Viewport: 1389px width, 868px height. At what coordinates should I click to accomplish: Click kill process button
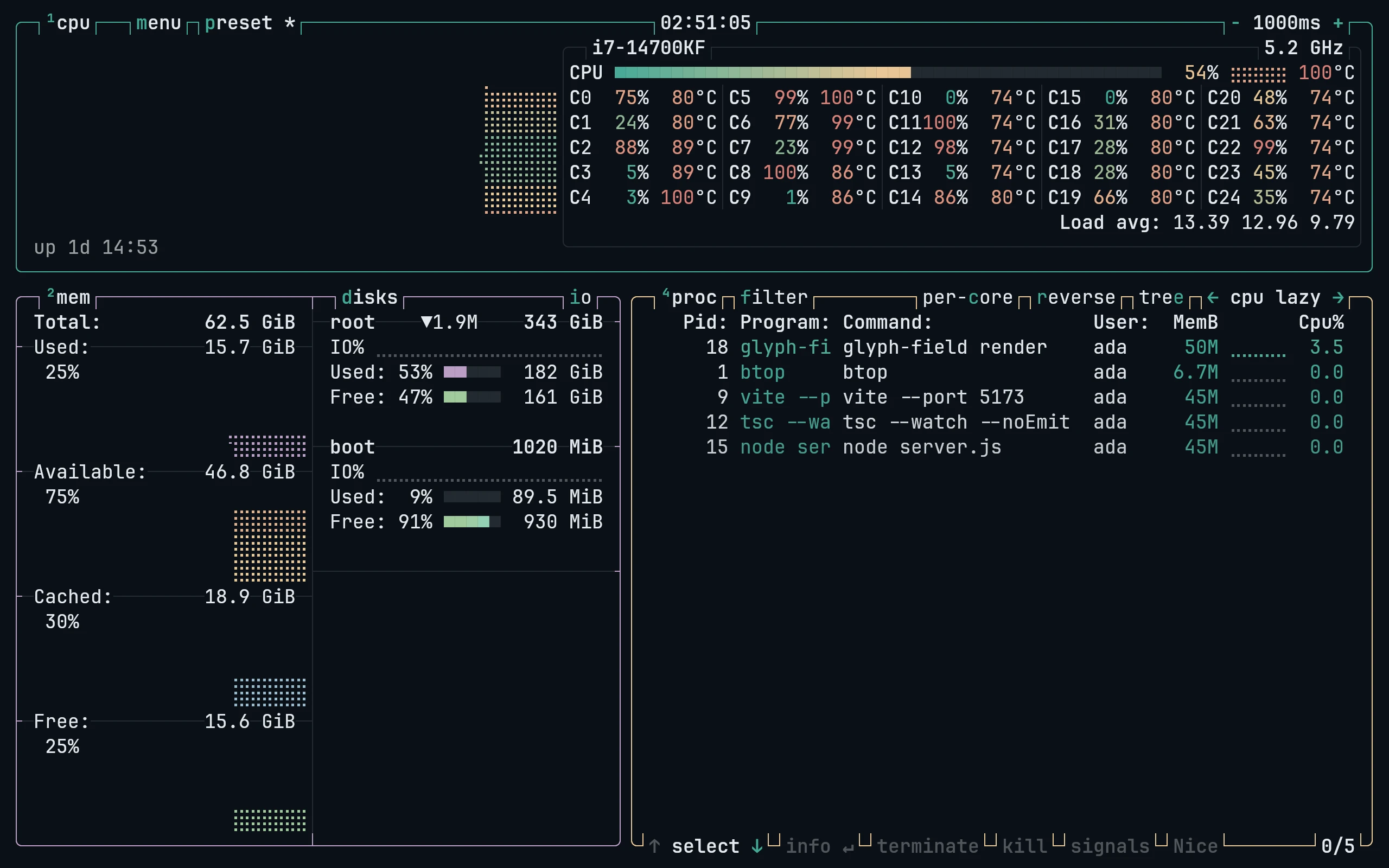(x=1024, y=846)
